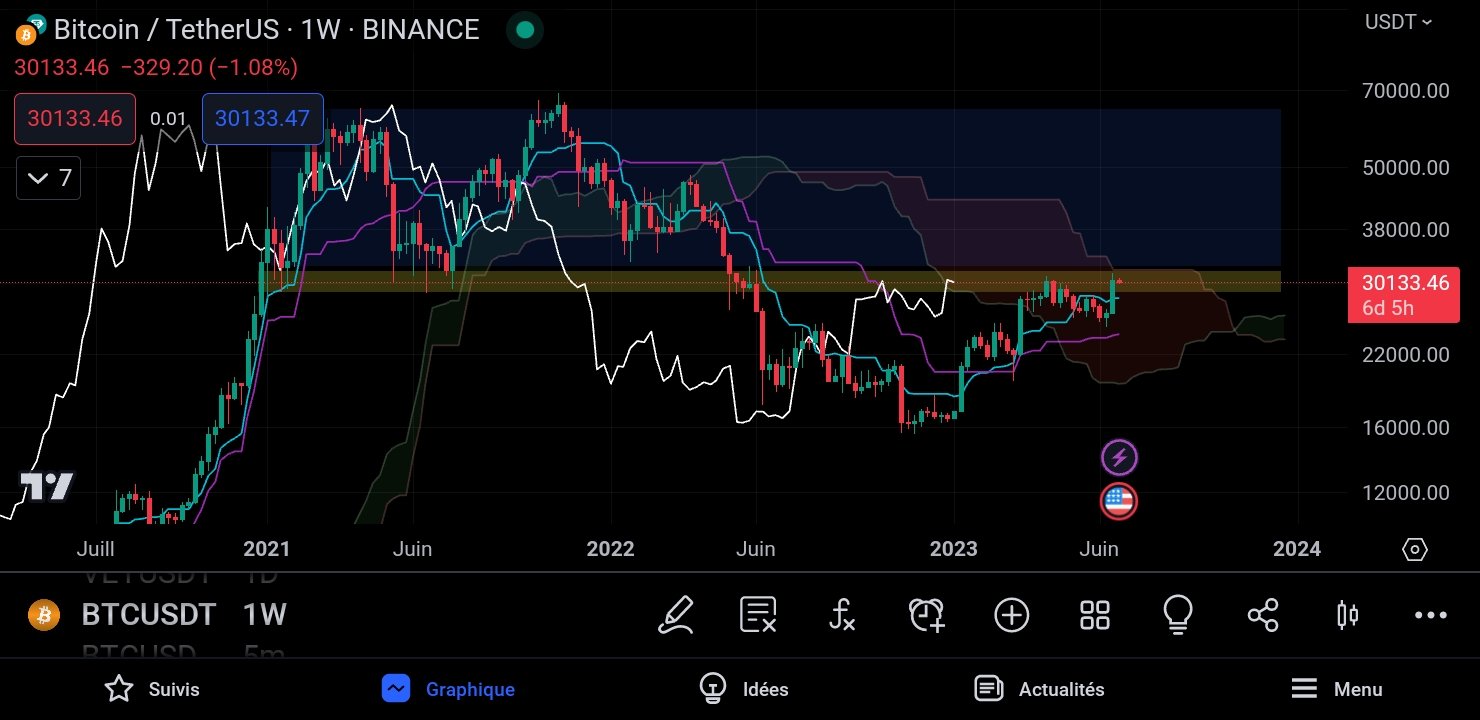Click the 12000.00 price axis label
The image size is (1480, 720).
1405,493
